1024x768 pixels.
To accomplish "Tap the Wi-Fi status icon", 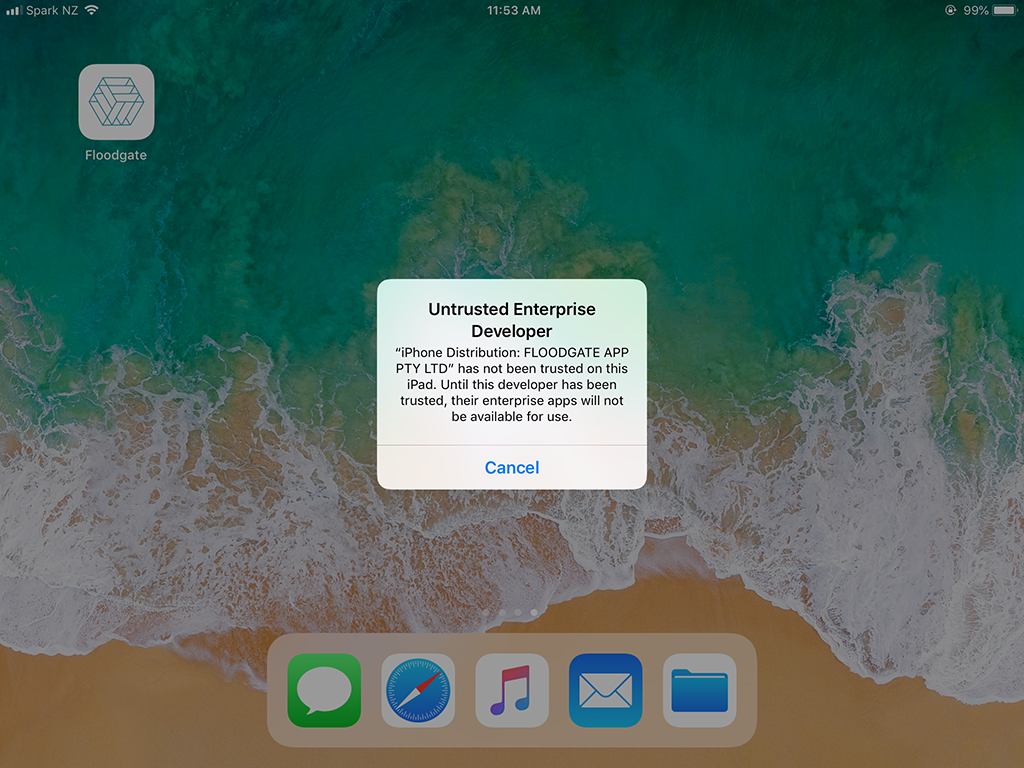I will coord(91,10).
